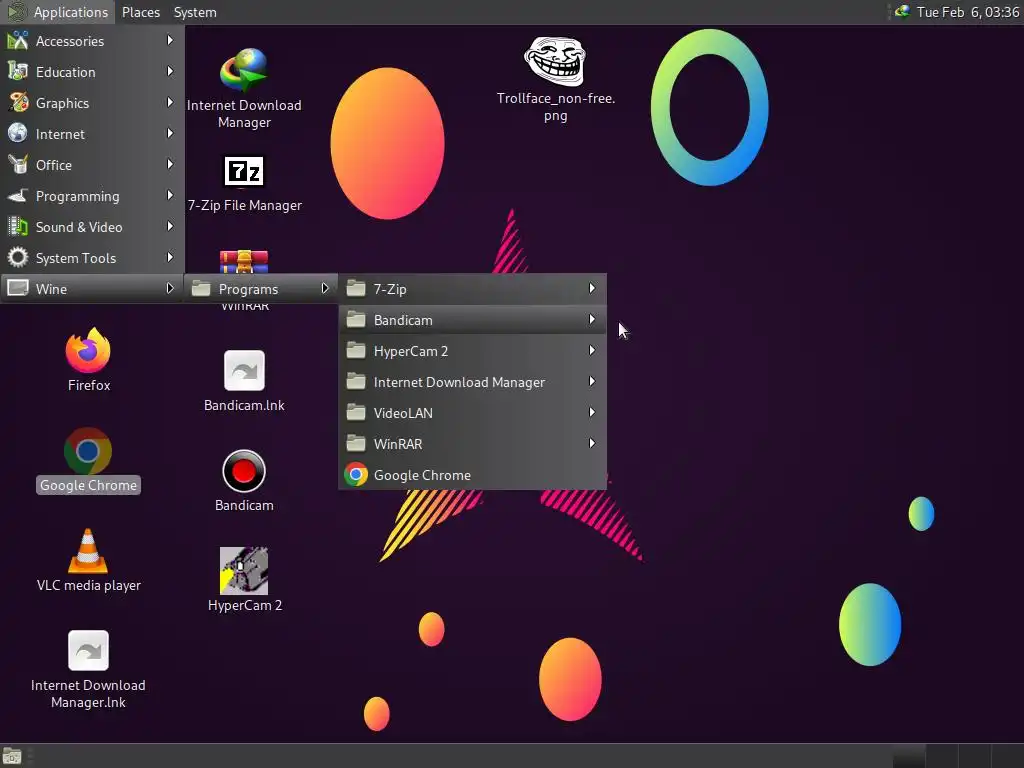Viewport: 1024px width, 768px height.
Task: Launch Firefox from the desktop
Action: 88,360
